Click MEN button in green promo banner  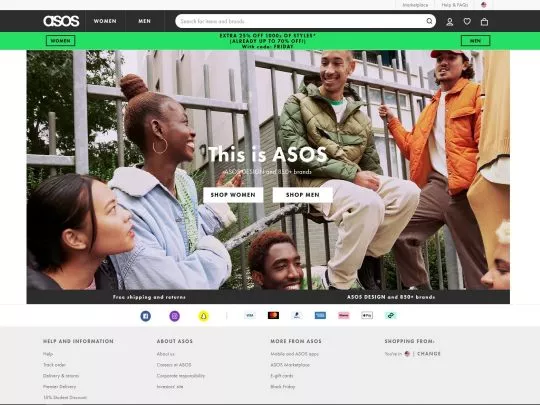[x=475, y=41]
